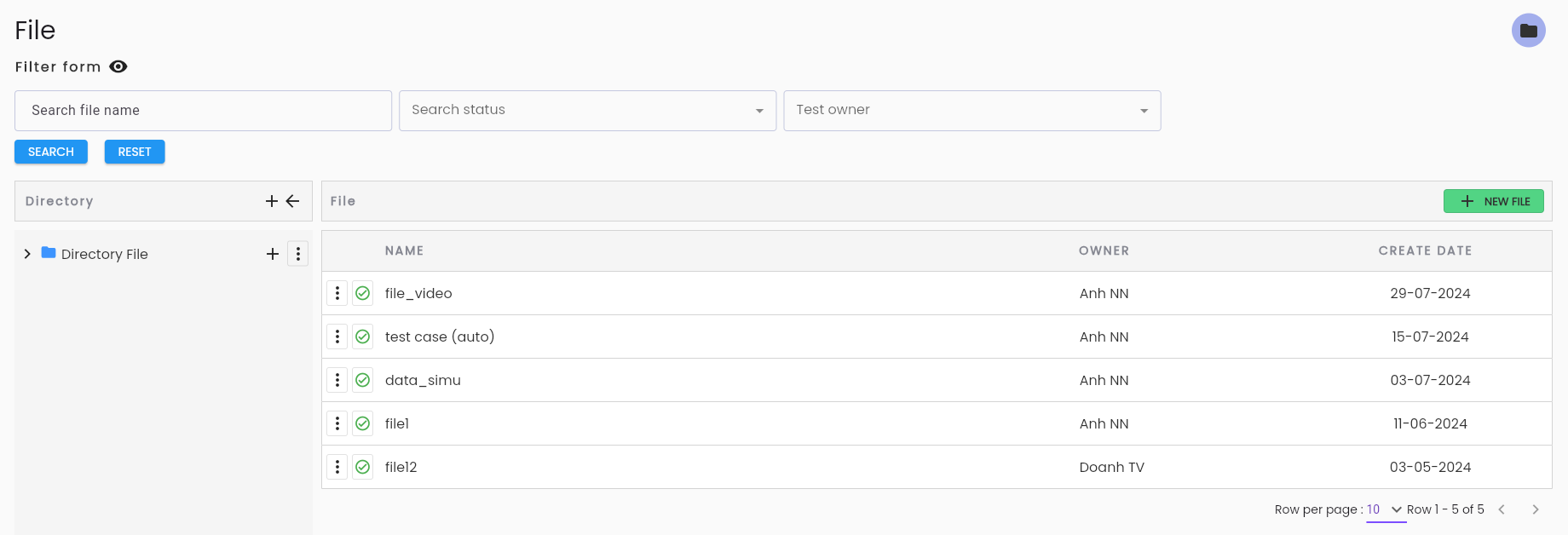The width and height of the screenshot is (1568, 535).
Task: Click the folder avatar icon at top right
Action: 1528,31
